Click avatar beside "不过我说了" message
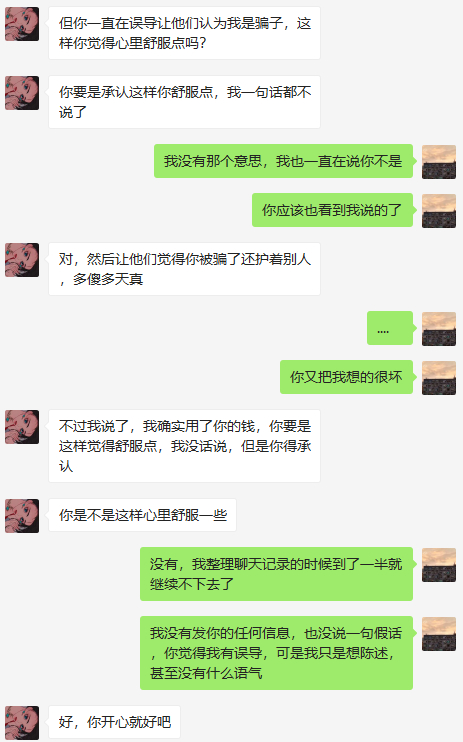This screenshot has width=463, height=742. 22,427
